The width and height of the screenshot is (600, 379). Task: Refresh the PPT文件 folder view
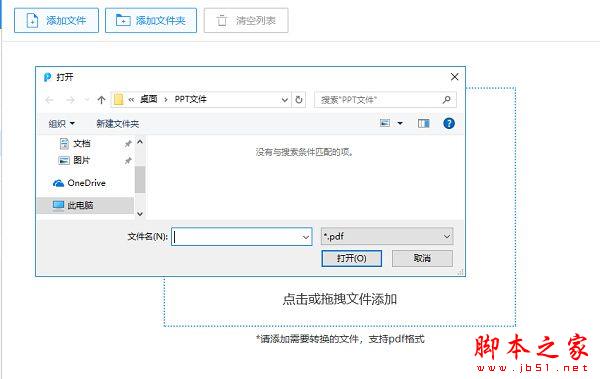tap(298, 100)
